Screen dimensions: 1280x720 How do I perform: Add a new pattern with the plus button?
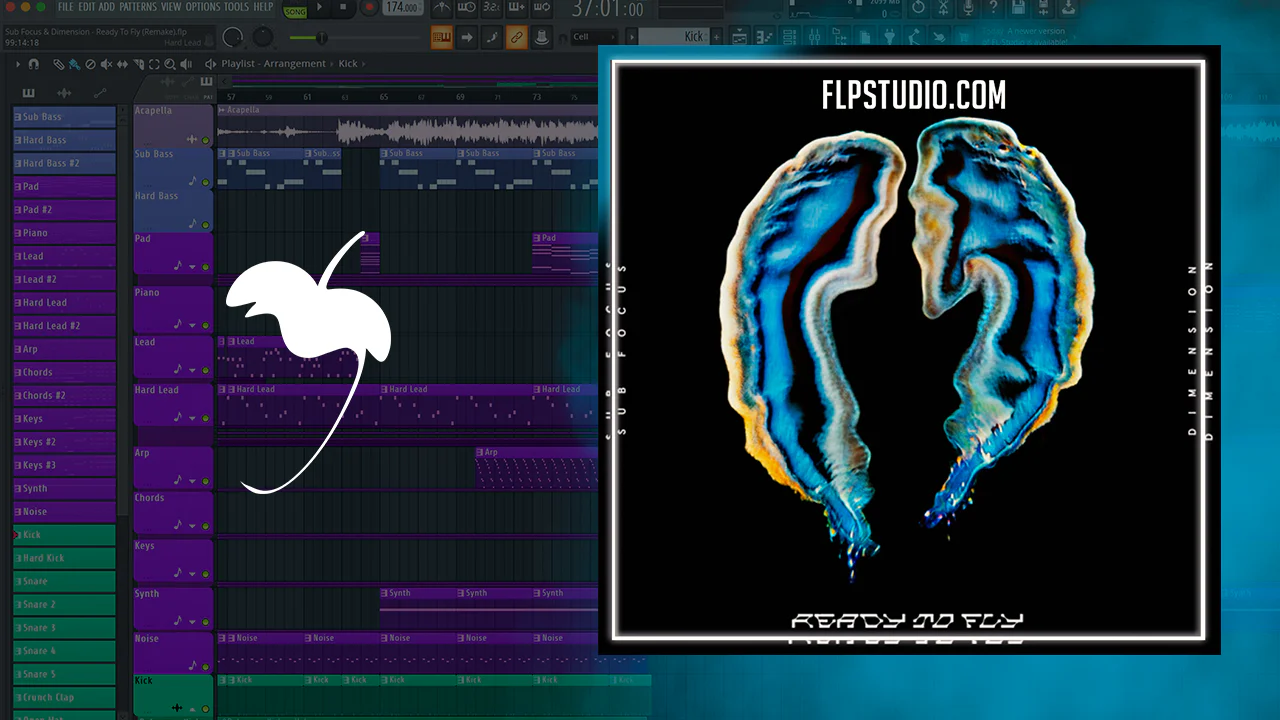coord(717,37)
